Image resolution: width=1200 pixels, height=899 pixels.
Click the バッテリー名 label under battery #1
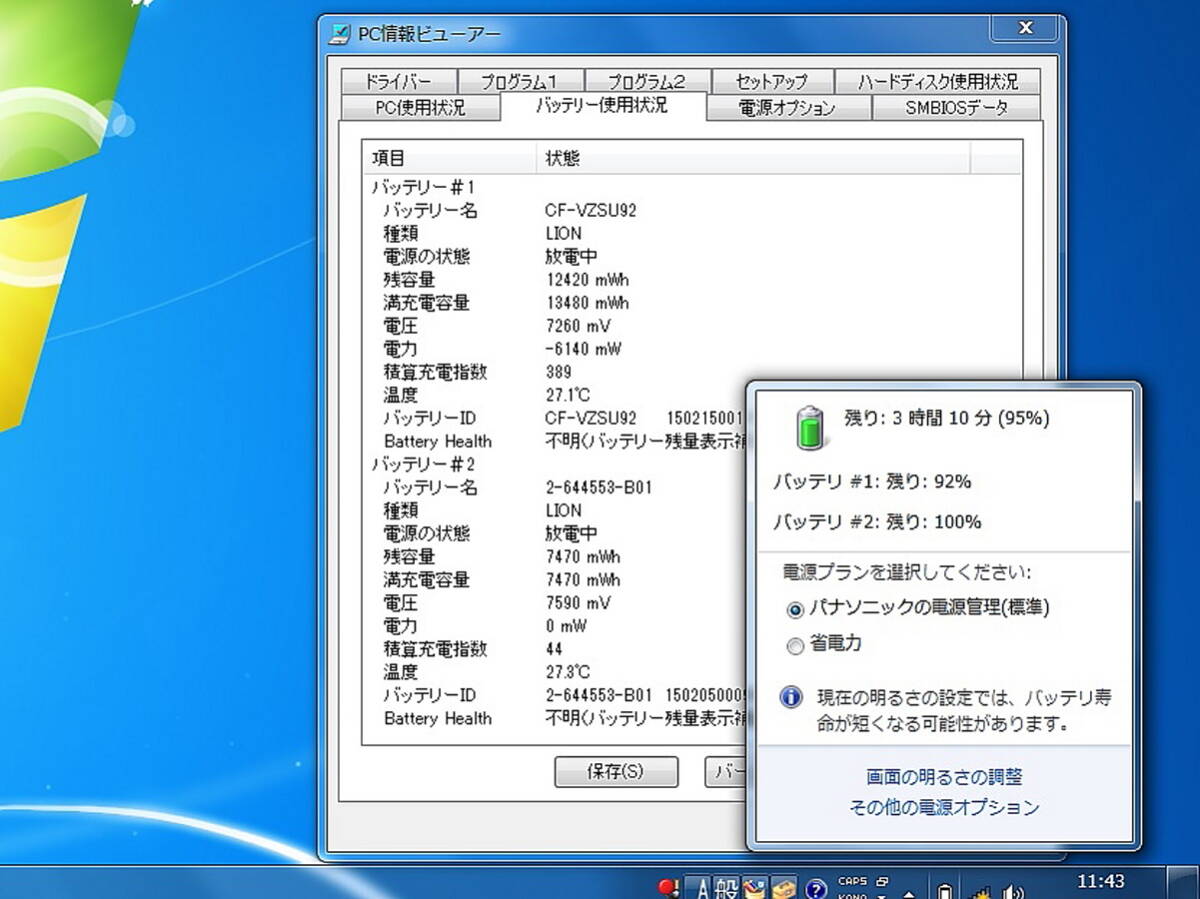coord(431,211)
